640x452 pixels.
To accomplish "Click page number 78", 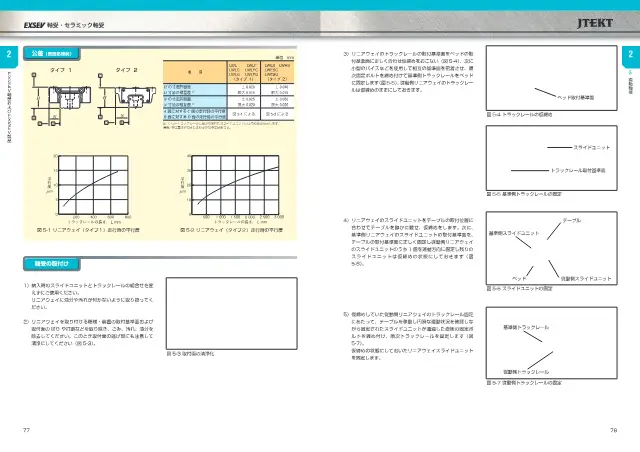I will tap(613, 430).
